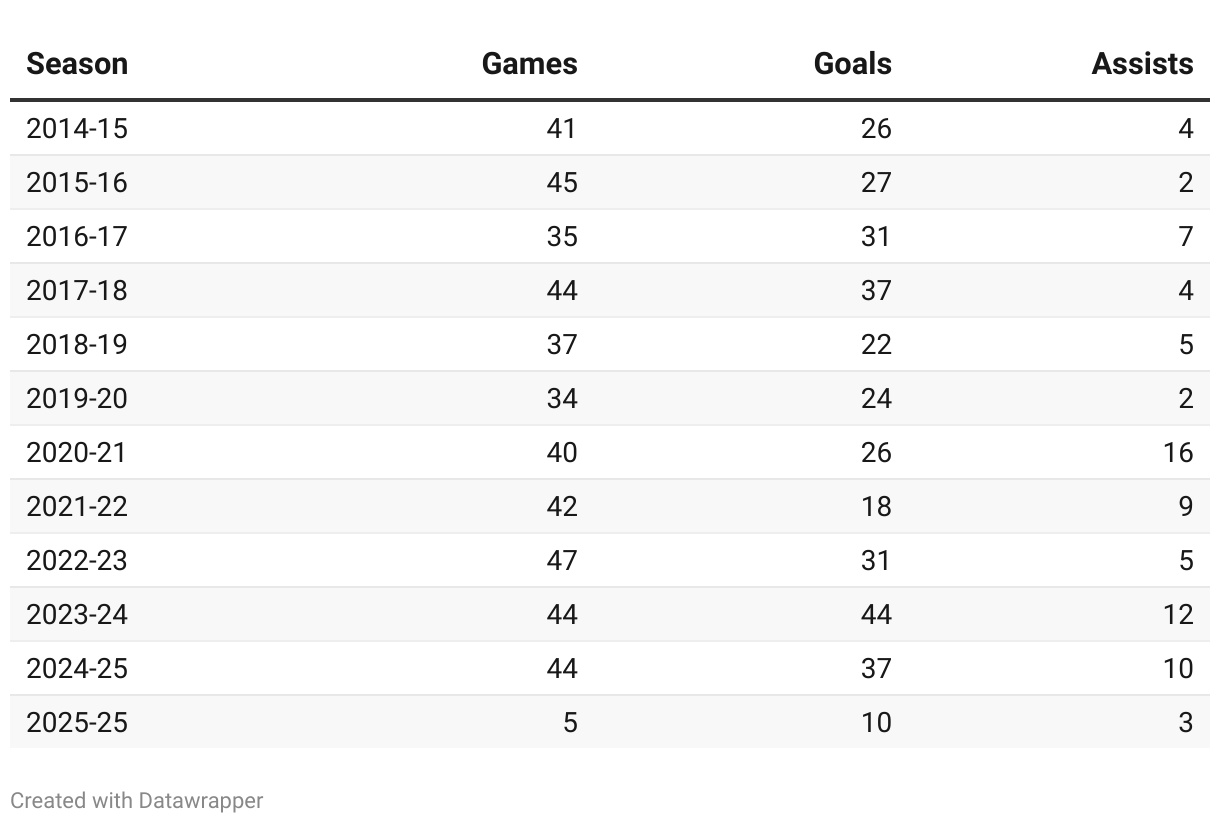Select the 2015-16 season cell
The image size is (1220, 824).
point(77,183)
